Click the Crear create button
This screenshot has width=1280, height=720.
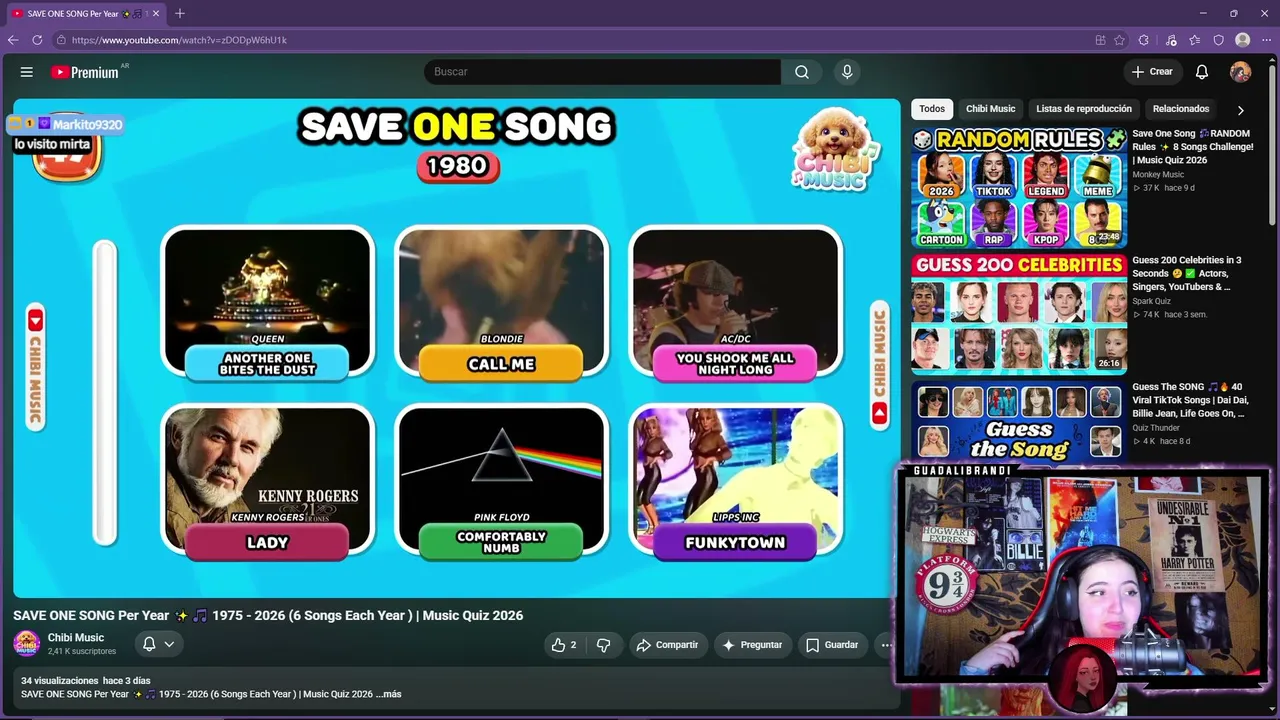[1152, 72]
